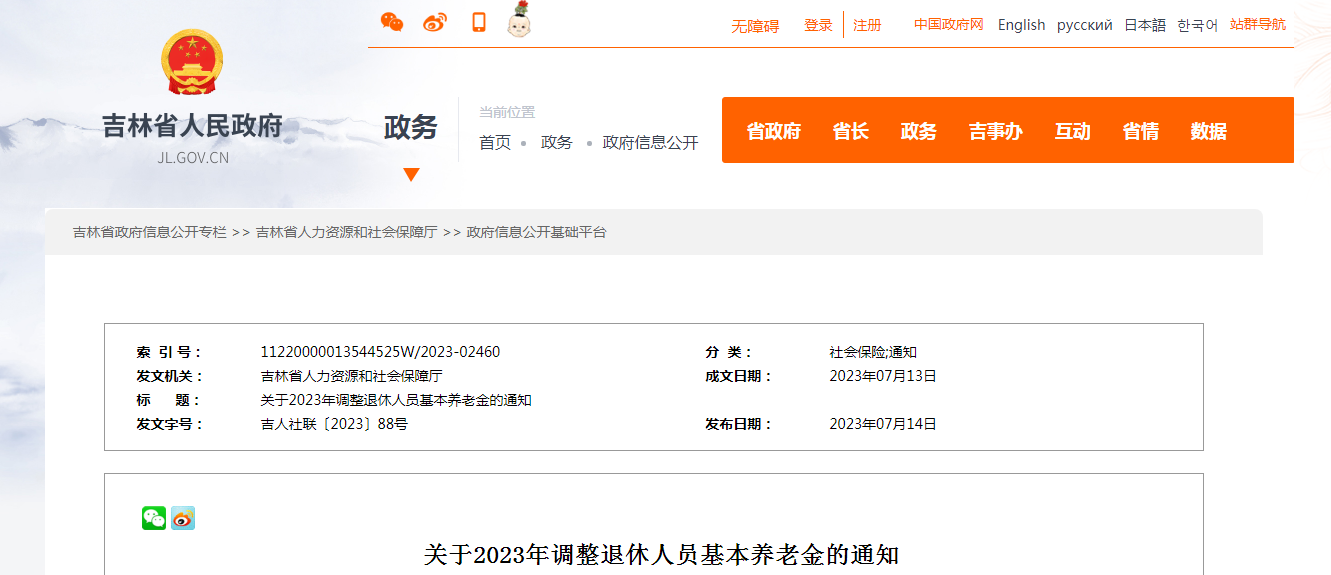Click the cartoon assistant avatar icon
The width and height of the screenshot is (1331, 575).
[x=519, y=20]
